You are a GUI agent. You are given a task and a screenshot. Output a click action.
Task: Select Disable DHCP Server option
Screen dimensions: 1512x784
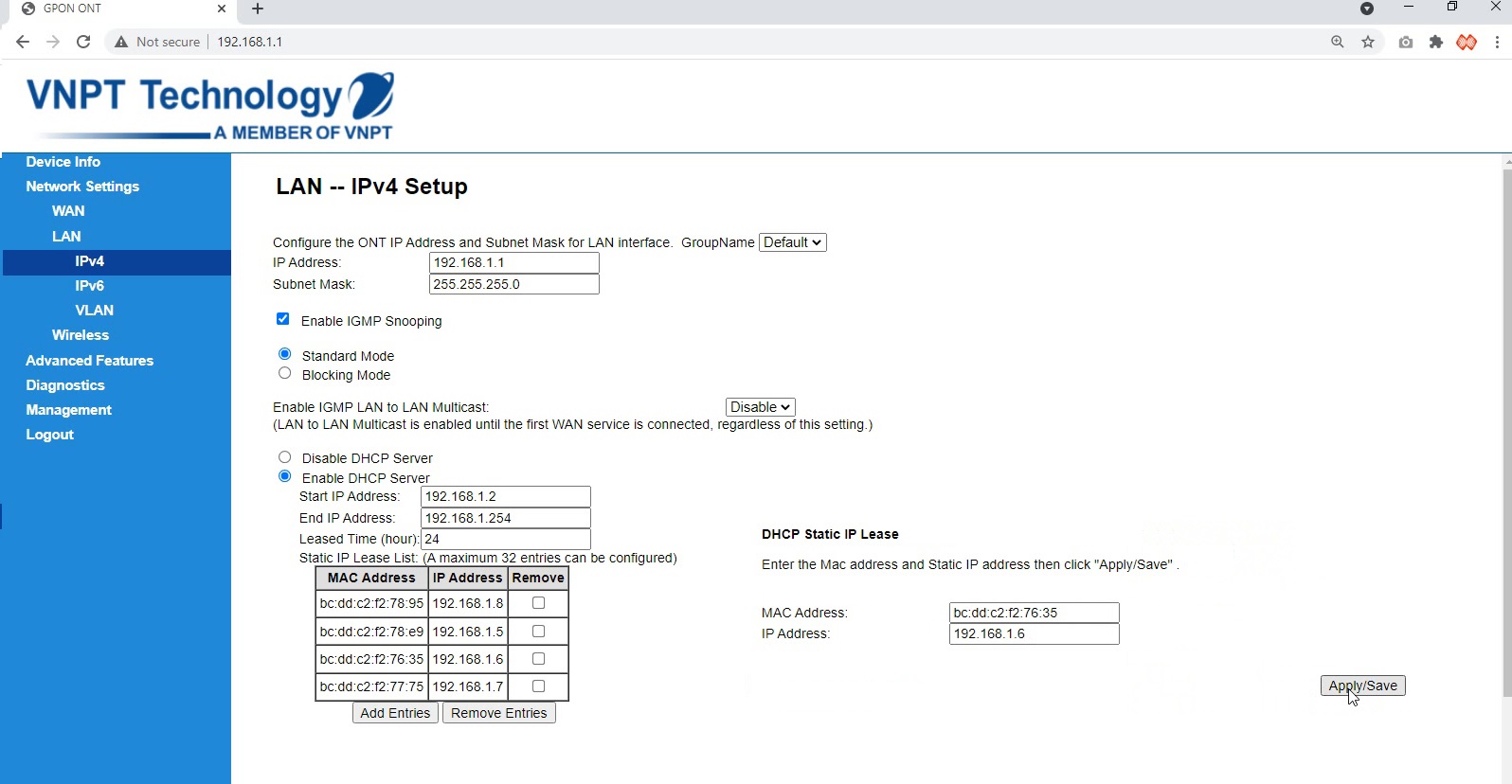284,457
